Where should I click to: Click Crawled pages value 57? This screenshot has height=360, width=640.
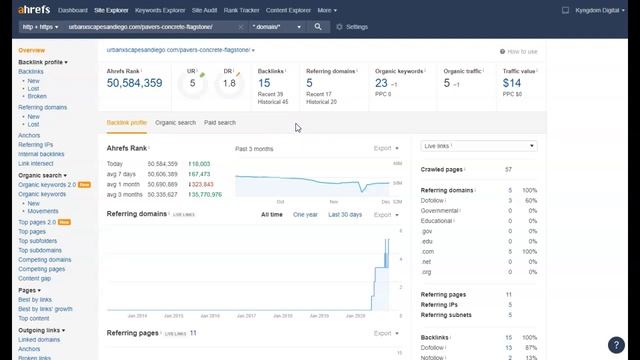pyautogui.click(x=508, y=169)
